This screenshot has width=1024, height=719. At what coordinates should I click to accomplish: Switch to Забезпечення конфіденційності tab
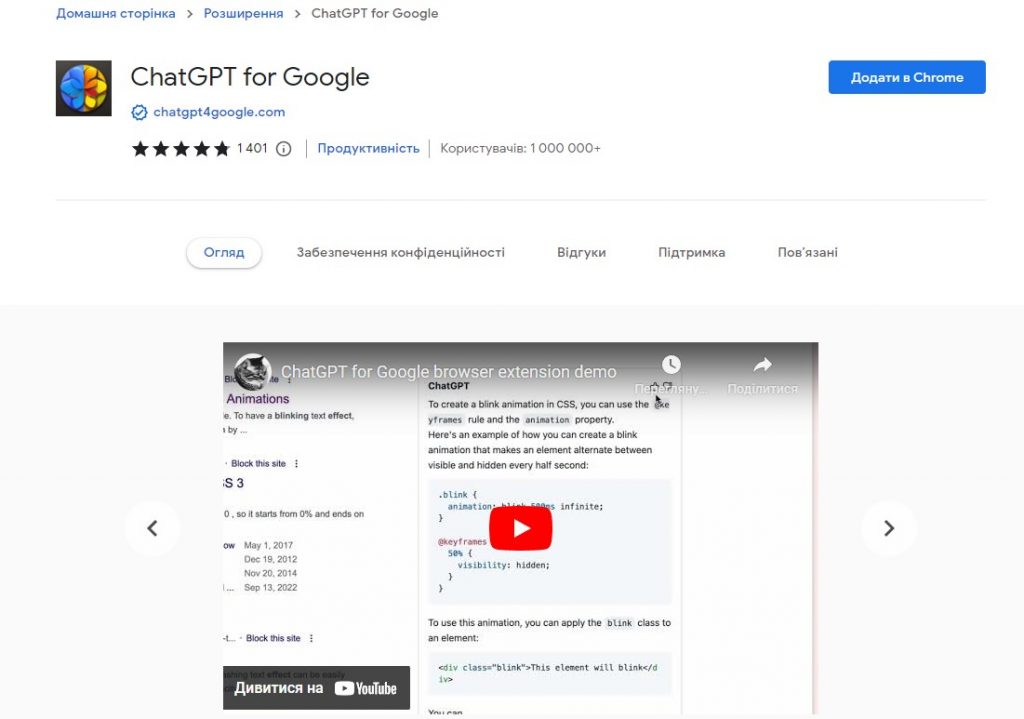400,253
